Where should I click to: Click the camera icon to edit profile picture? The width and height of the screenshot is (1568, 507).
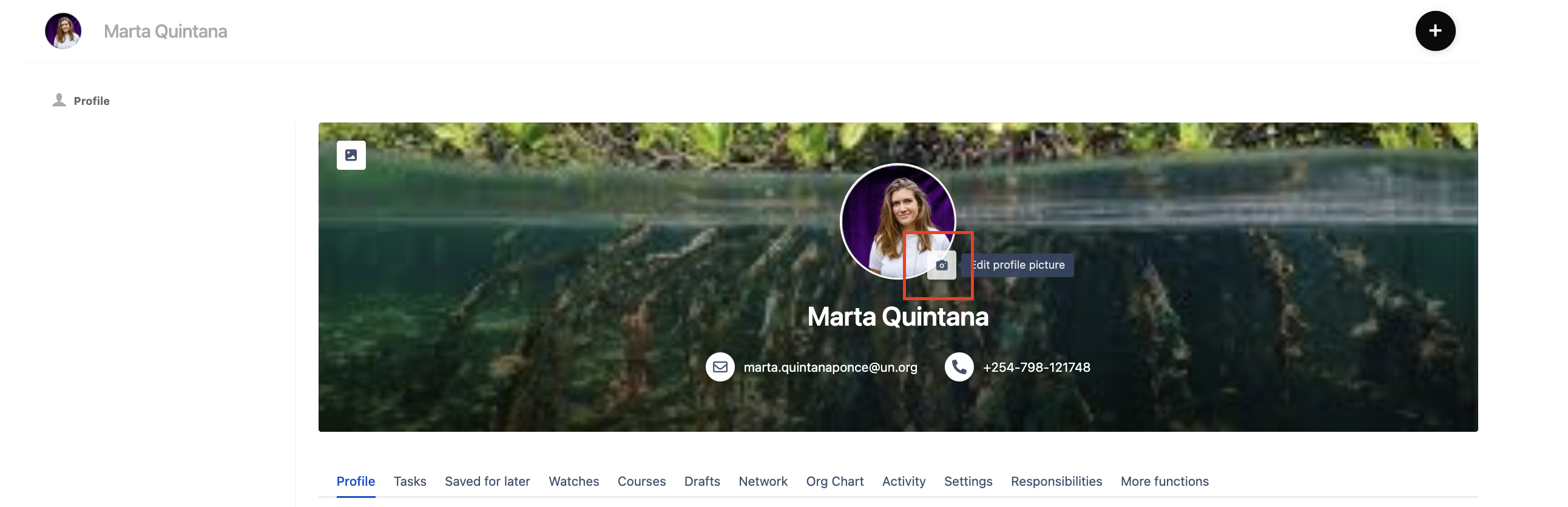pos(941,266)
